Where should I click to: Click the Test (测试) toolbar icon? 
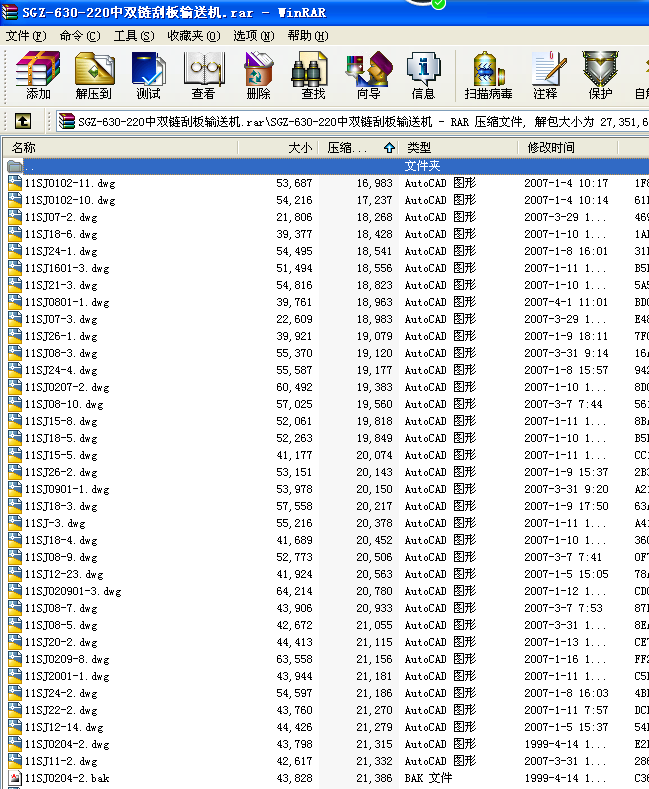(148, 68)
